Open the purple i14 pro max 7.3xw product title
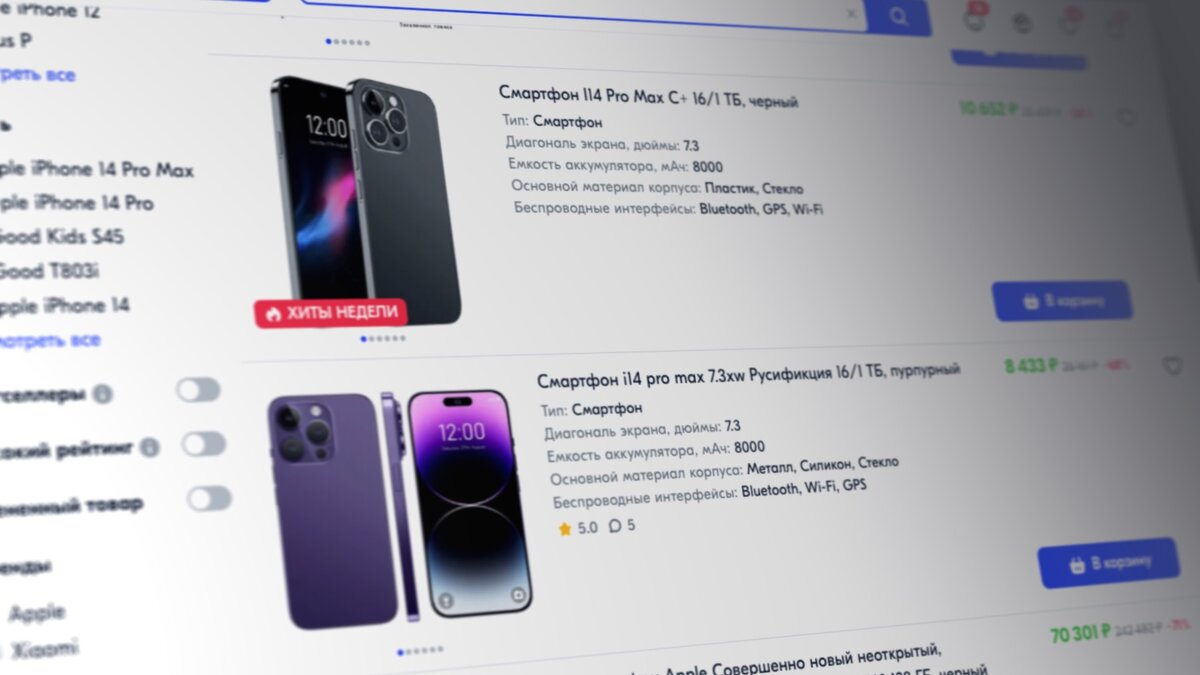The height and width of the screenshot is (675, 1200). coord(748,376)
